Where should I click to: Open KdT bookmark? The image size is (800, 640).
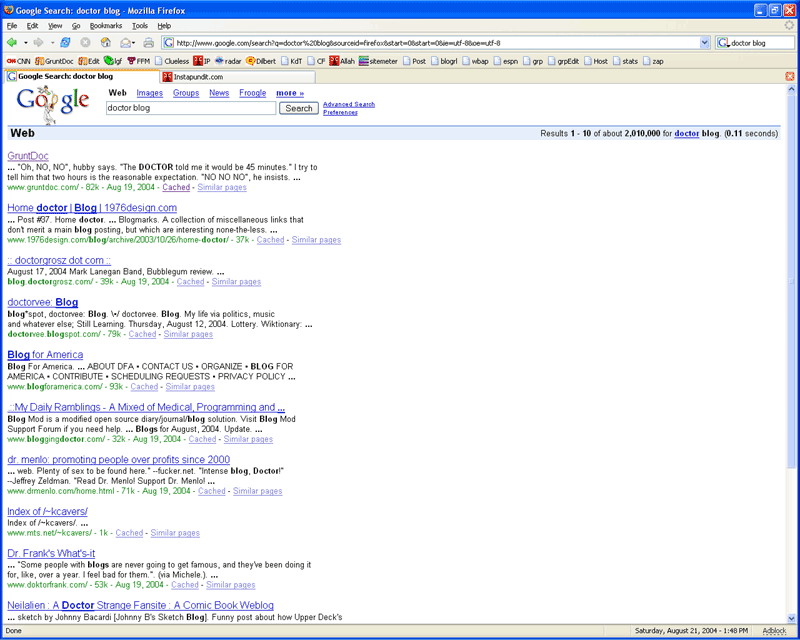(292, 61)
